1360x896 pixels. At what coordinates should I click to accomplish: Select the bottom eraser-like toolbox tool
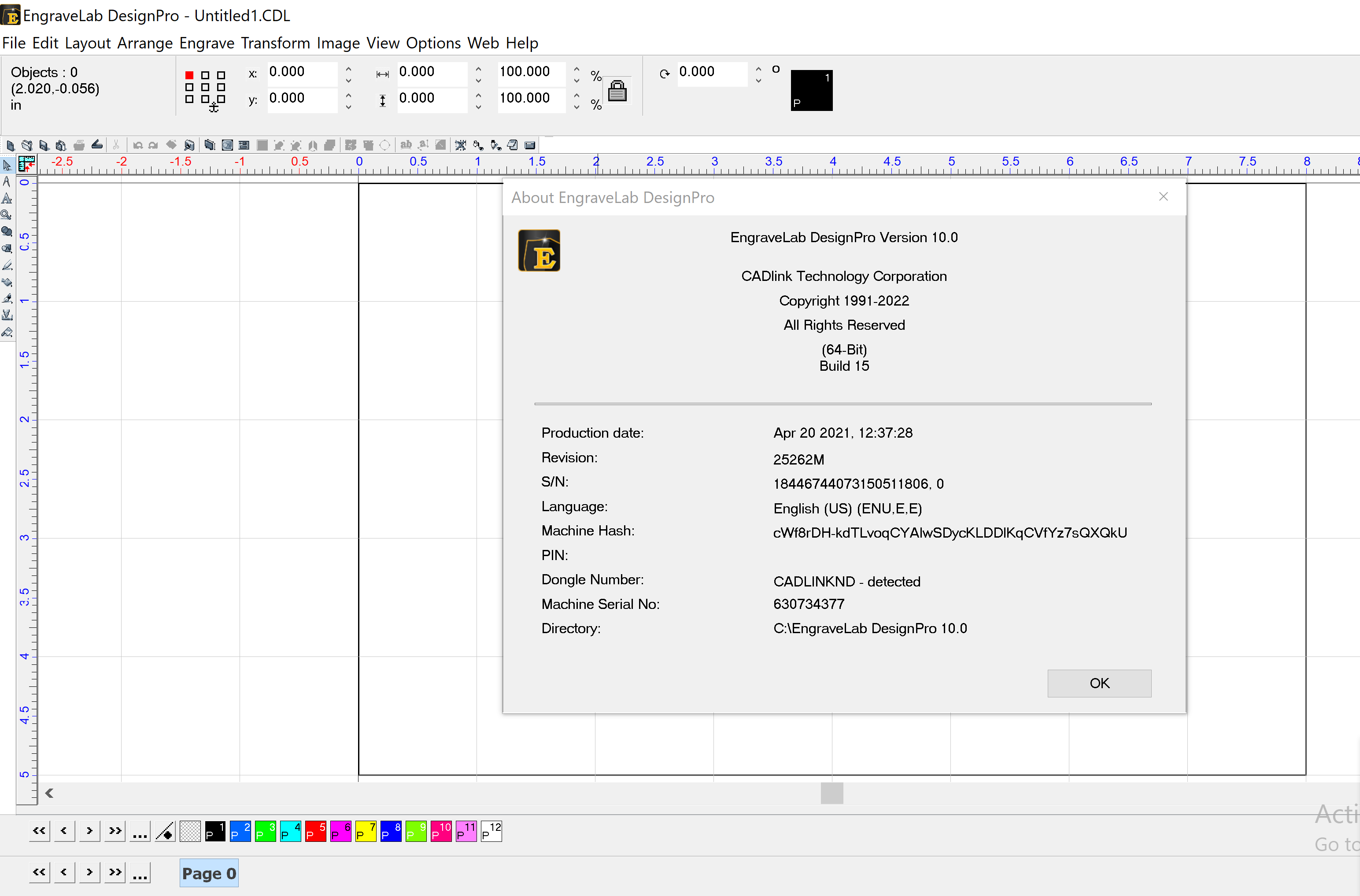[x=7, y=332]
